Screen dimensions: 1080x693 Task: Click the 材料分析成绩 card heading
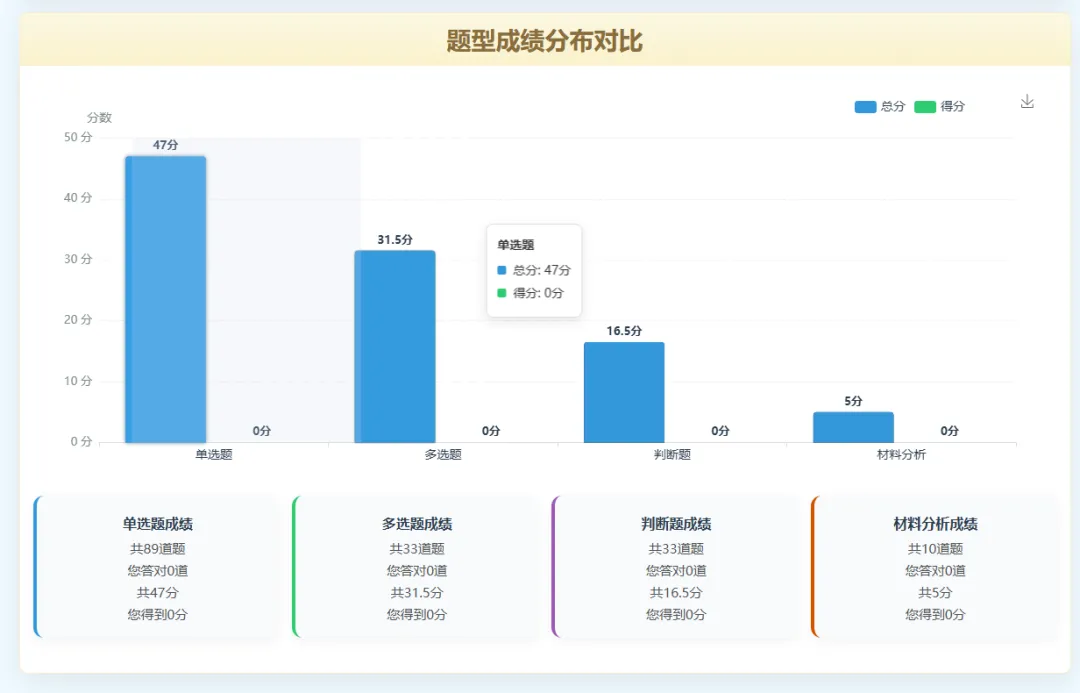pyautogui.click(x=935, y=524)
